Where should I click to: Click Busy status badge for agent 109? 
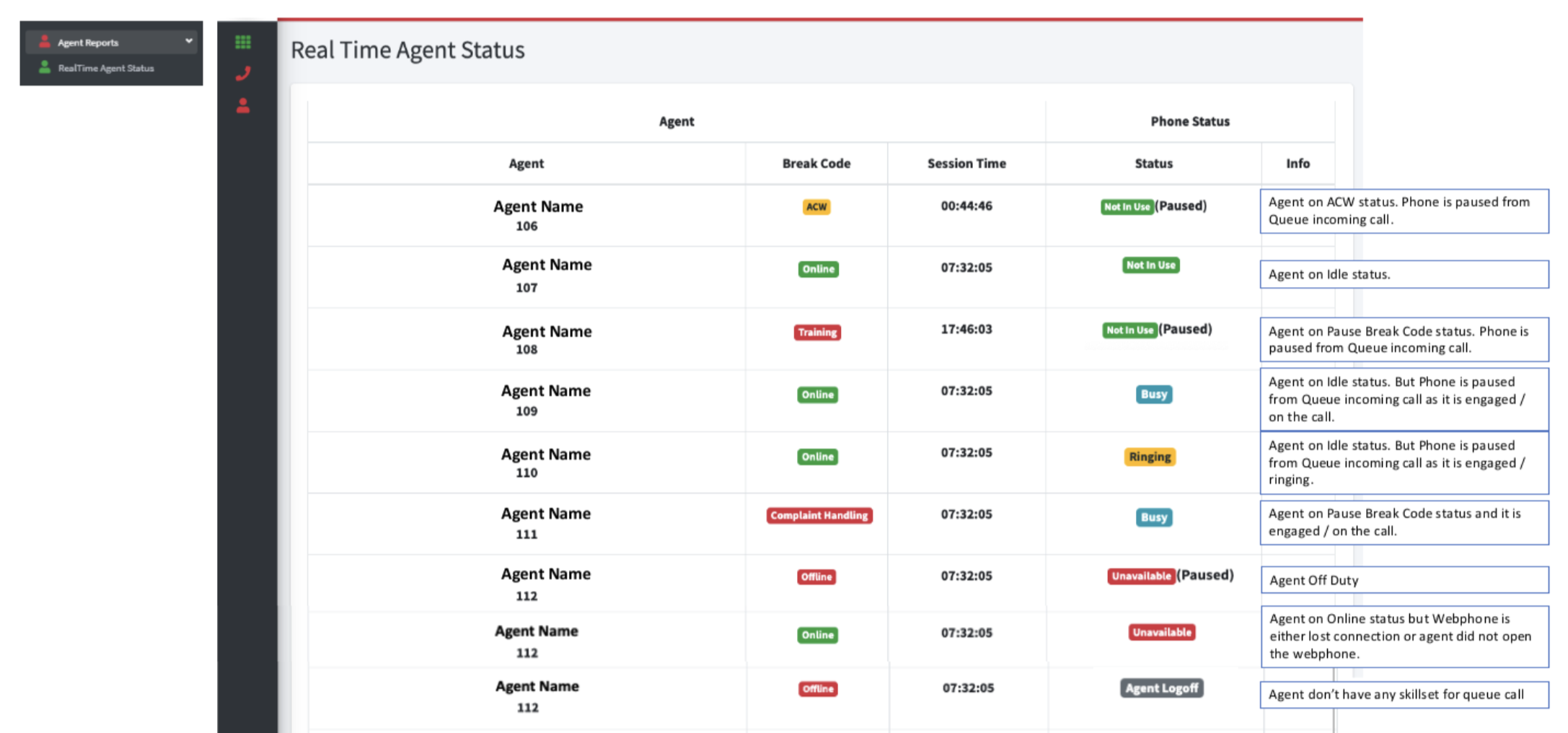[1154, 395]
